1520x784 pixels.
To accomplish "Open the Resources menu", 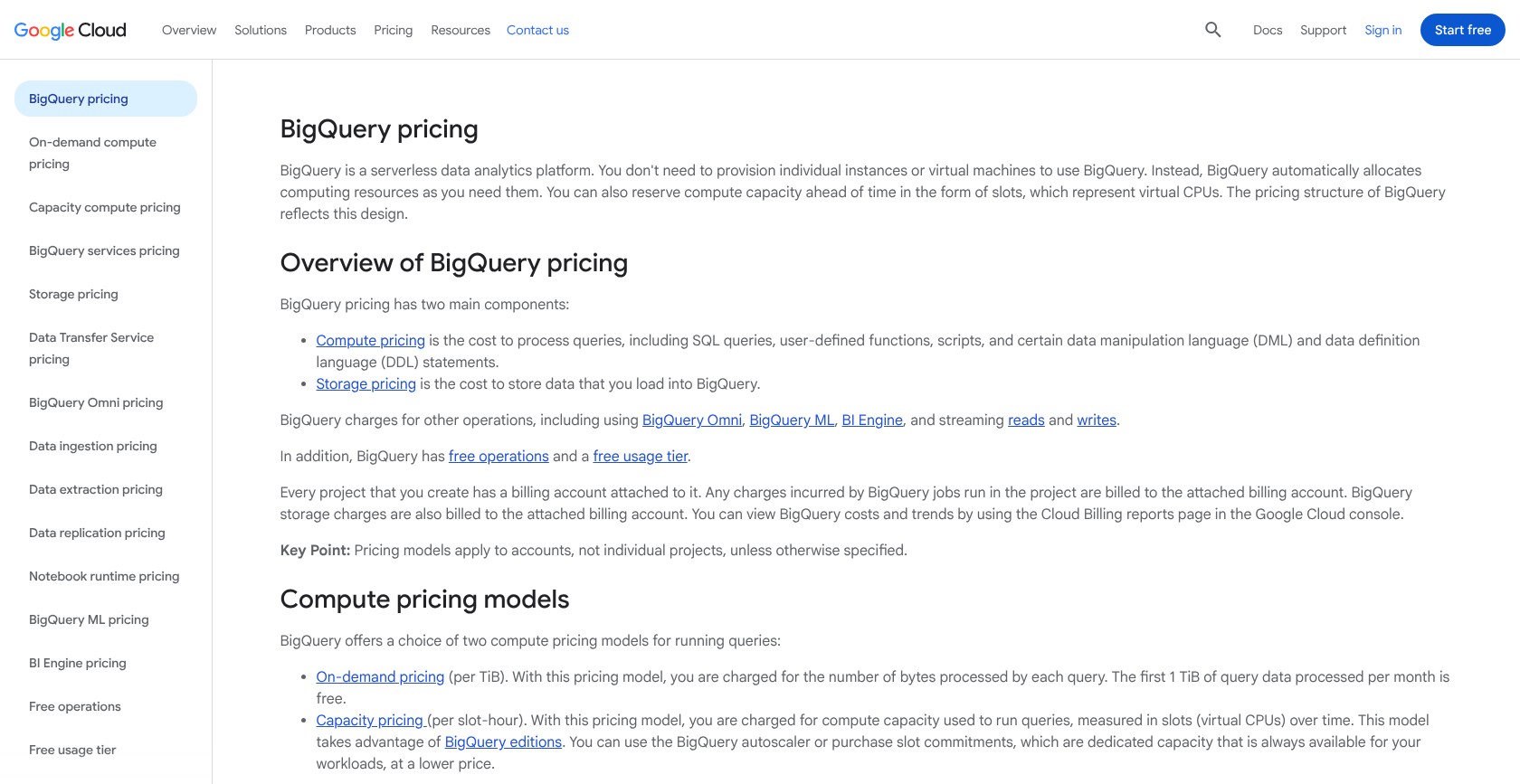I will [461, 30].
